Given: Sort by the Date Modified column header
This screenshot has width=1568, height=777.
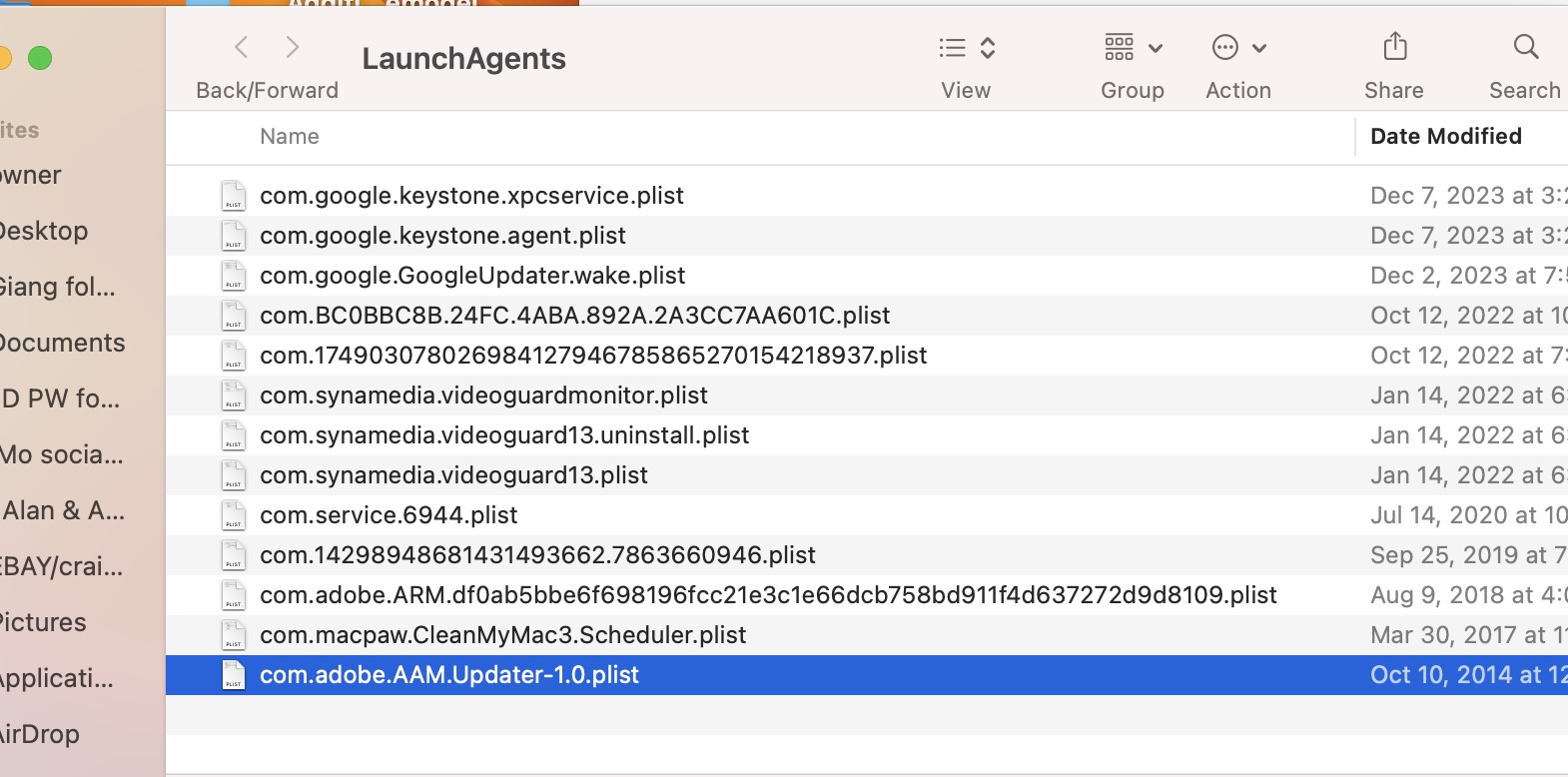Looking at the screenshot, I should click(1446, 137).
